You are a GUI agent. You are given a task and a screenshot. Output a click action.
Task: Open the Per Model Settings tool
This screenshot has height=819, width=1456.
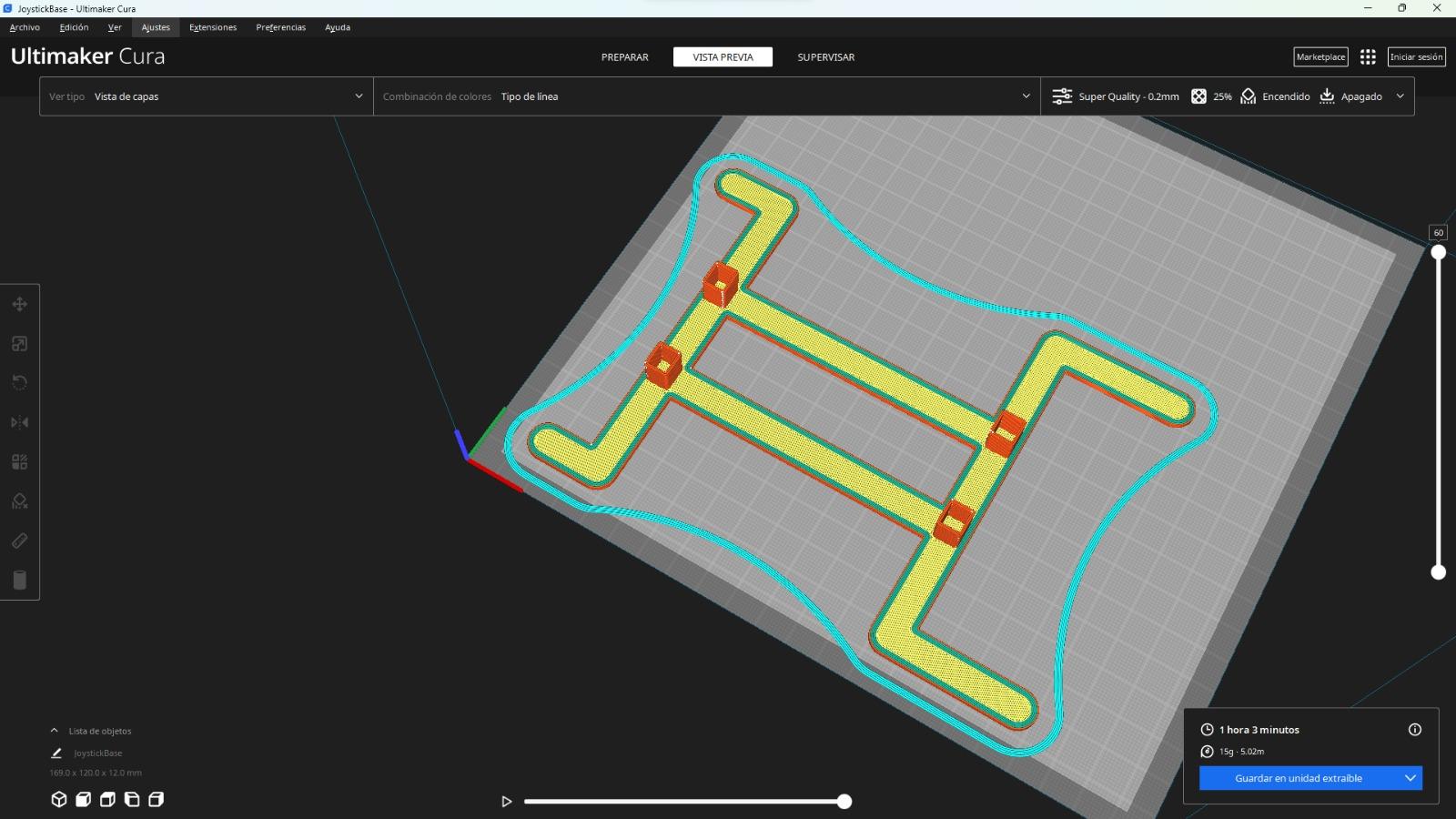click(19, 461)
